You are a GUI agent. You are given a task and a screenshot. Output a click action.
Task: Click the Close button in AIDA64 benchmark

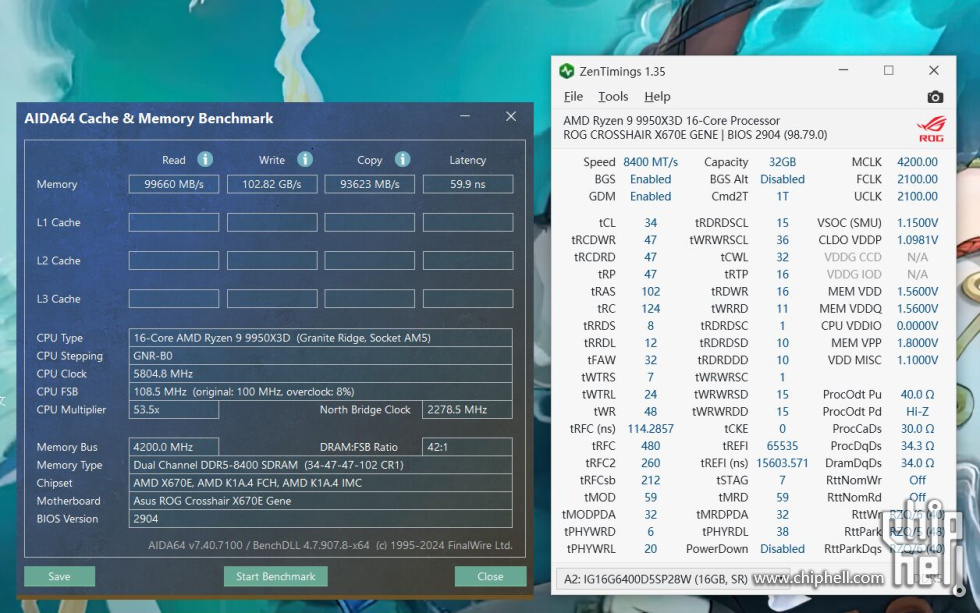coord(490,576)
